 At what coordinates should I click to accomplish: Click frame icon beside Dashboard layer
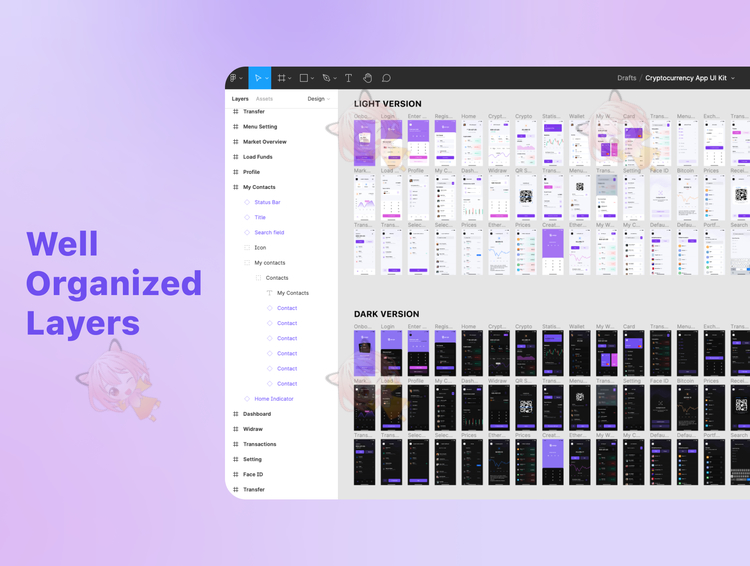pos(235,414)
